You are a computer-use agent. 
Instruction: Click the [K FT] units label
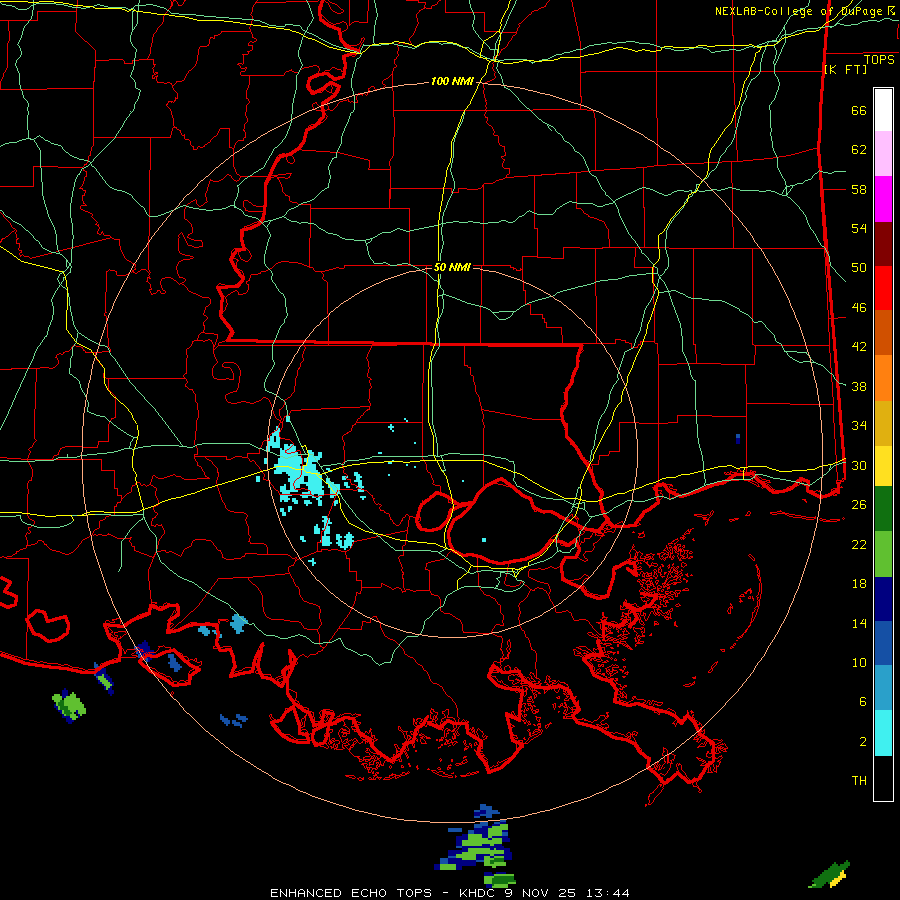pyautogui.click(x=845, y=69)
